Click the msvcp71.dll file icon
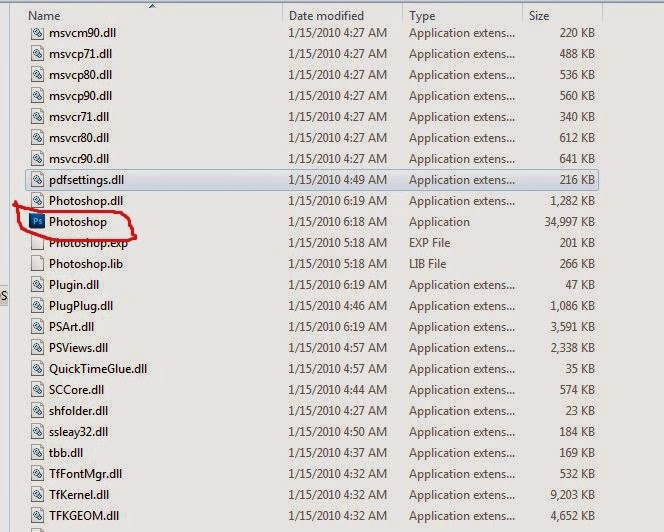 click(x=37, y=54)
